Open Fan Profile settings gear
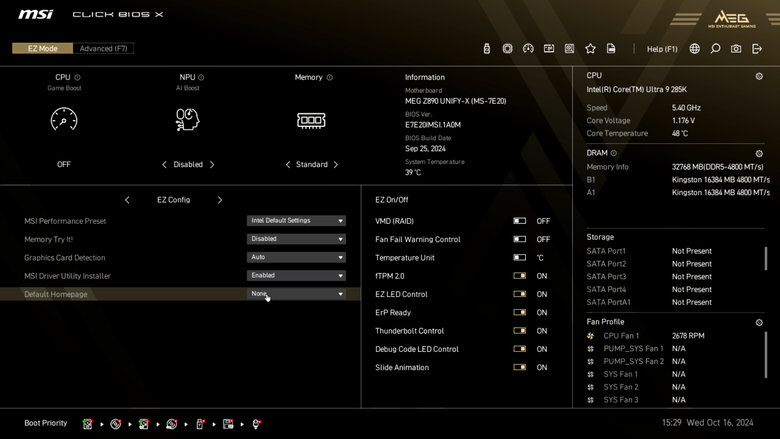 (x=759, y=323)
